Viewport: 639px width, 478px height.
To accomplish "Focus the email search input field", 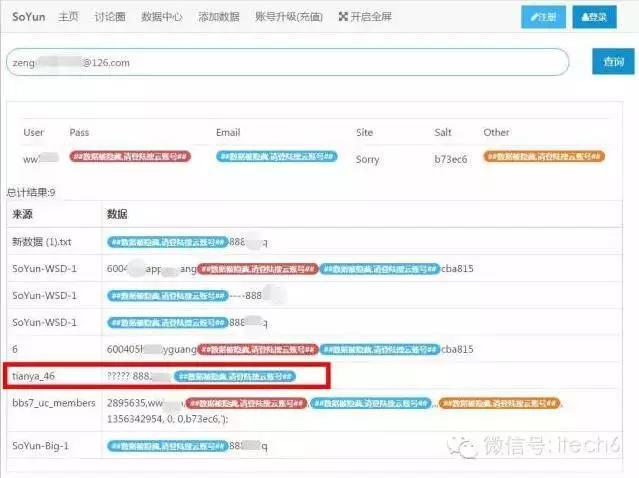I will tap(287, 62).
